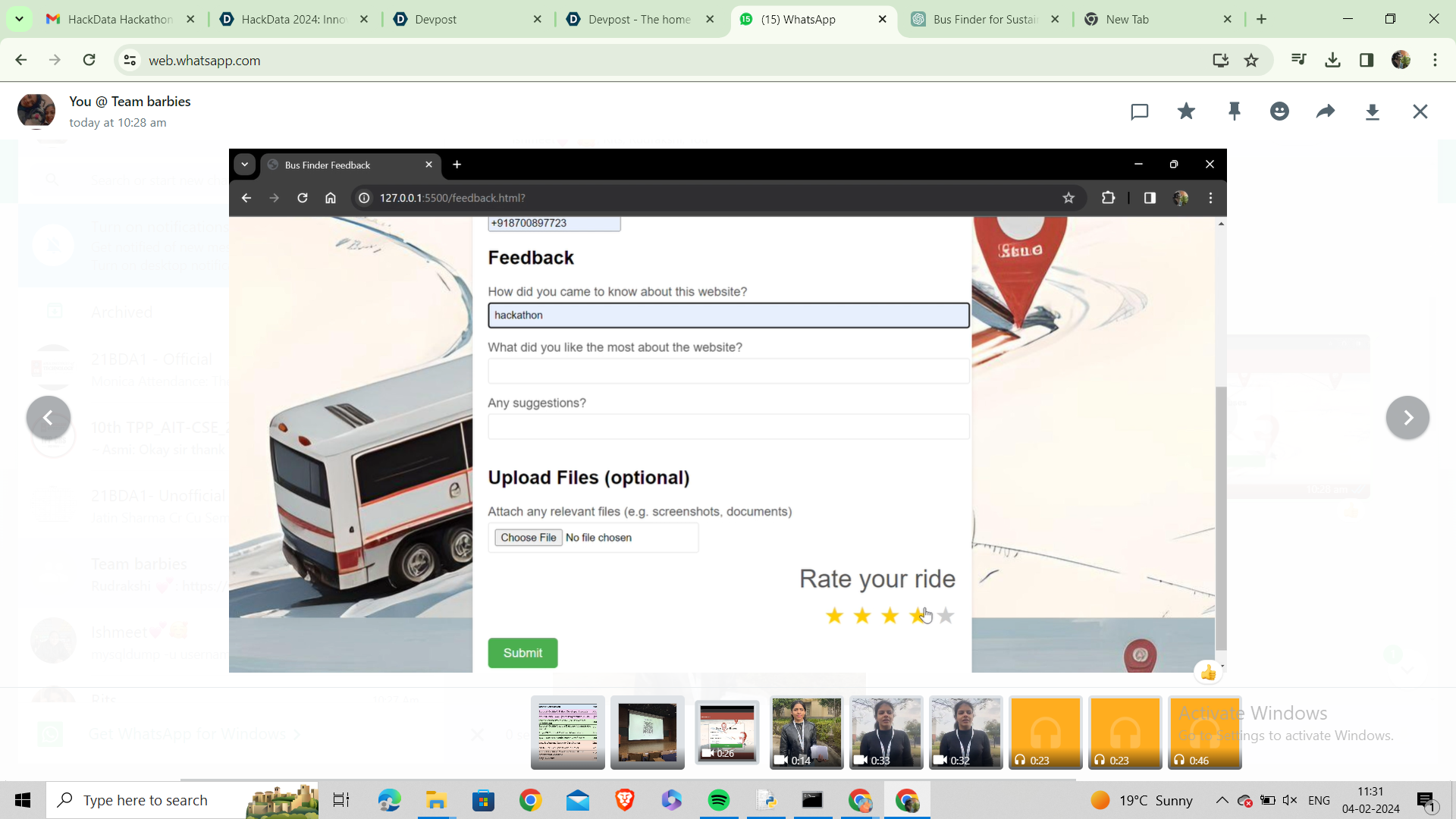The width and height of the screenshot is (1456, 819).
Task: Open the 0:14 video thumbnail
Action: (806, 733)
